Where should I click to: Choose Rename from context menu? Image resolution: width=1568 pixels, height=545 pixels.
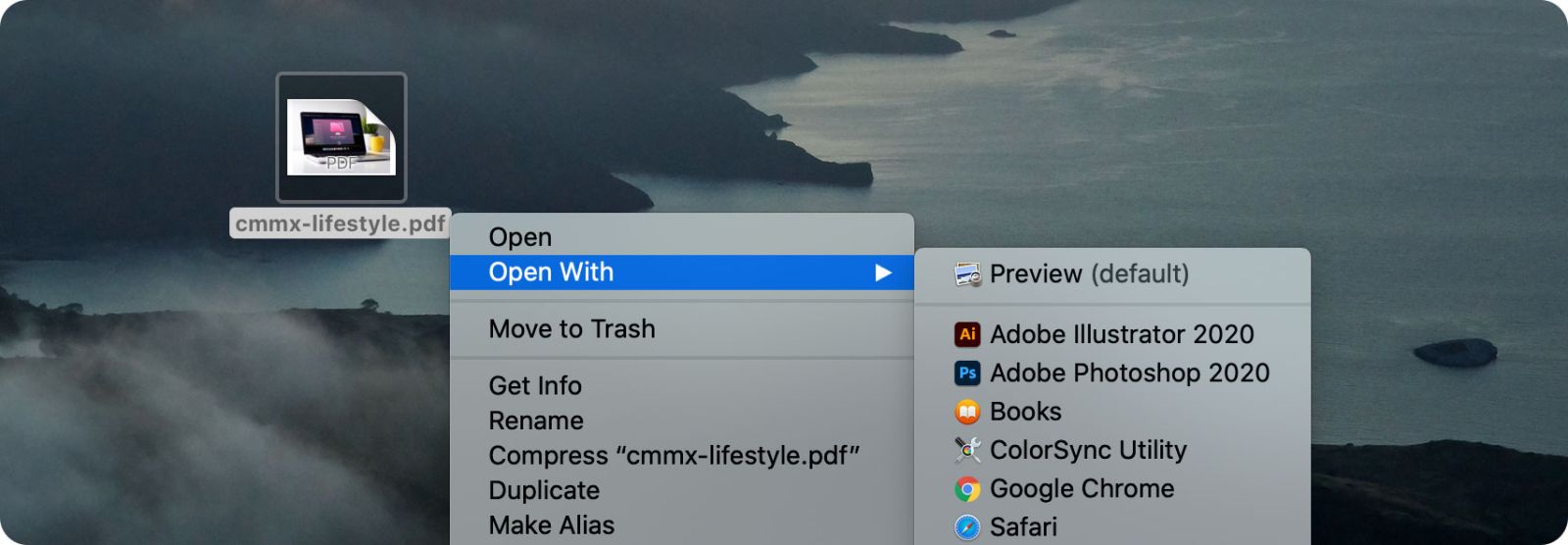pos(682,421)
